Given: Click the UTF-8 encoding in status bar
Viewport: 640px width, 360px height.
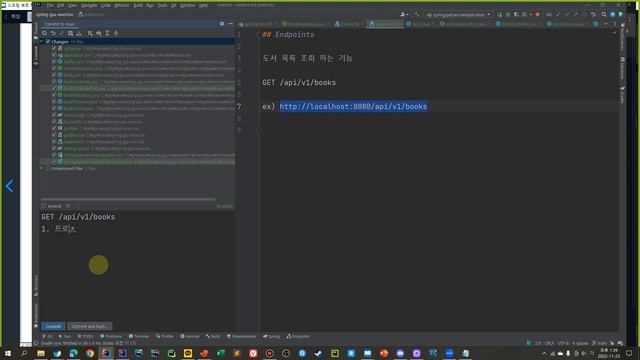Looking at the screenshot, I should click(x=563, y=343).
